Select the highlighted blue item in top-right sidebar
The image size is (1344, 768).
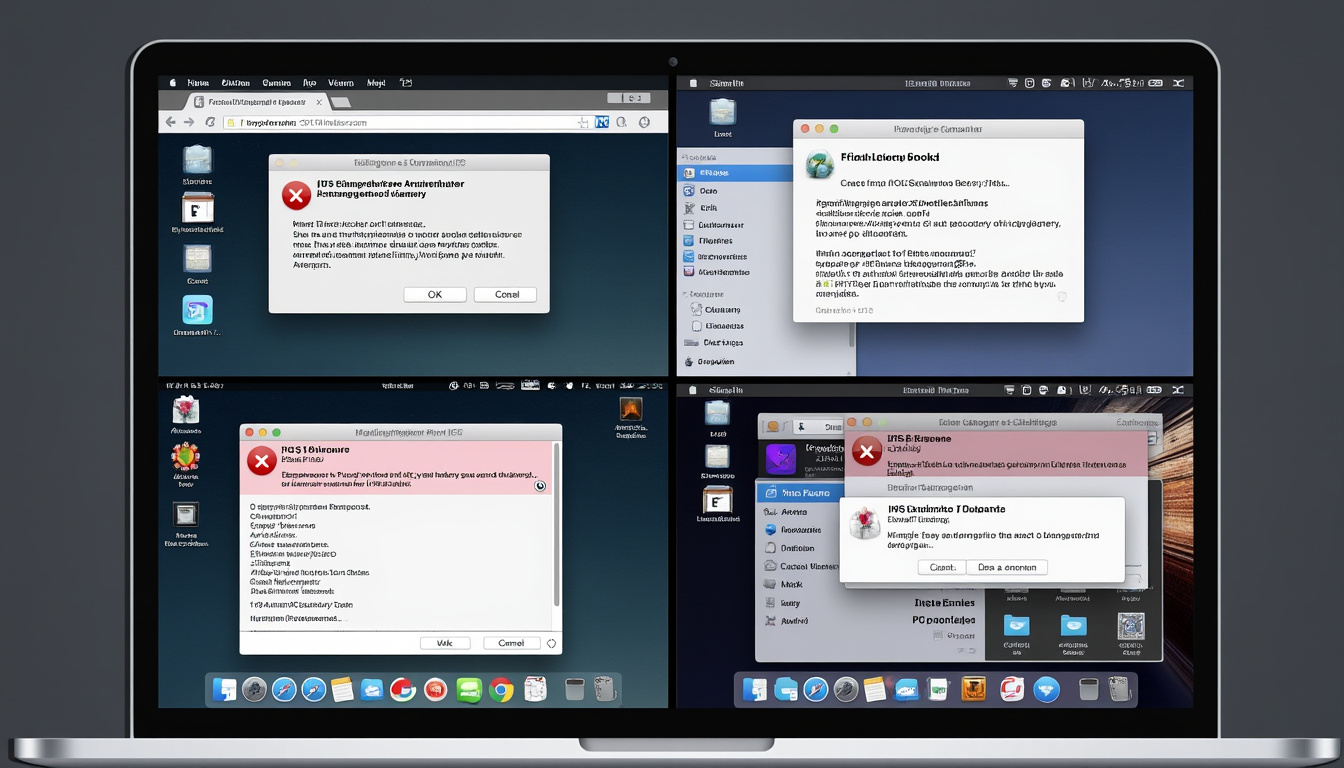735,173
